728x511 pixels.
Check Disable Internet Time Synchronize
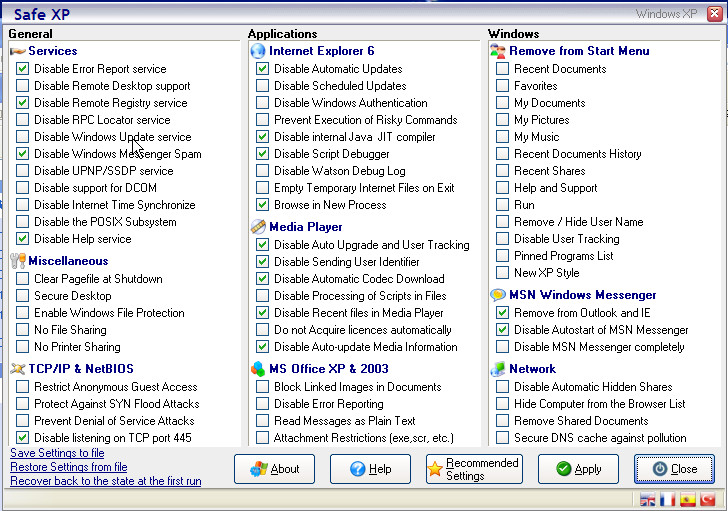(22, 205)
